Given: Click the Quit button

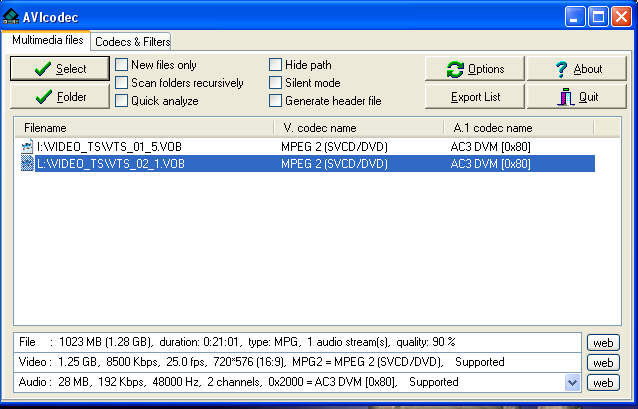Looking at the screenshot, I should [x=577, y=97].
